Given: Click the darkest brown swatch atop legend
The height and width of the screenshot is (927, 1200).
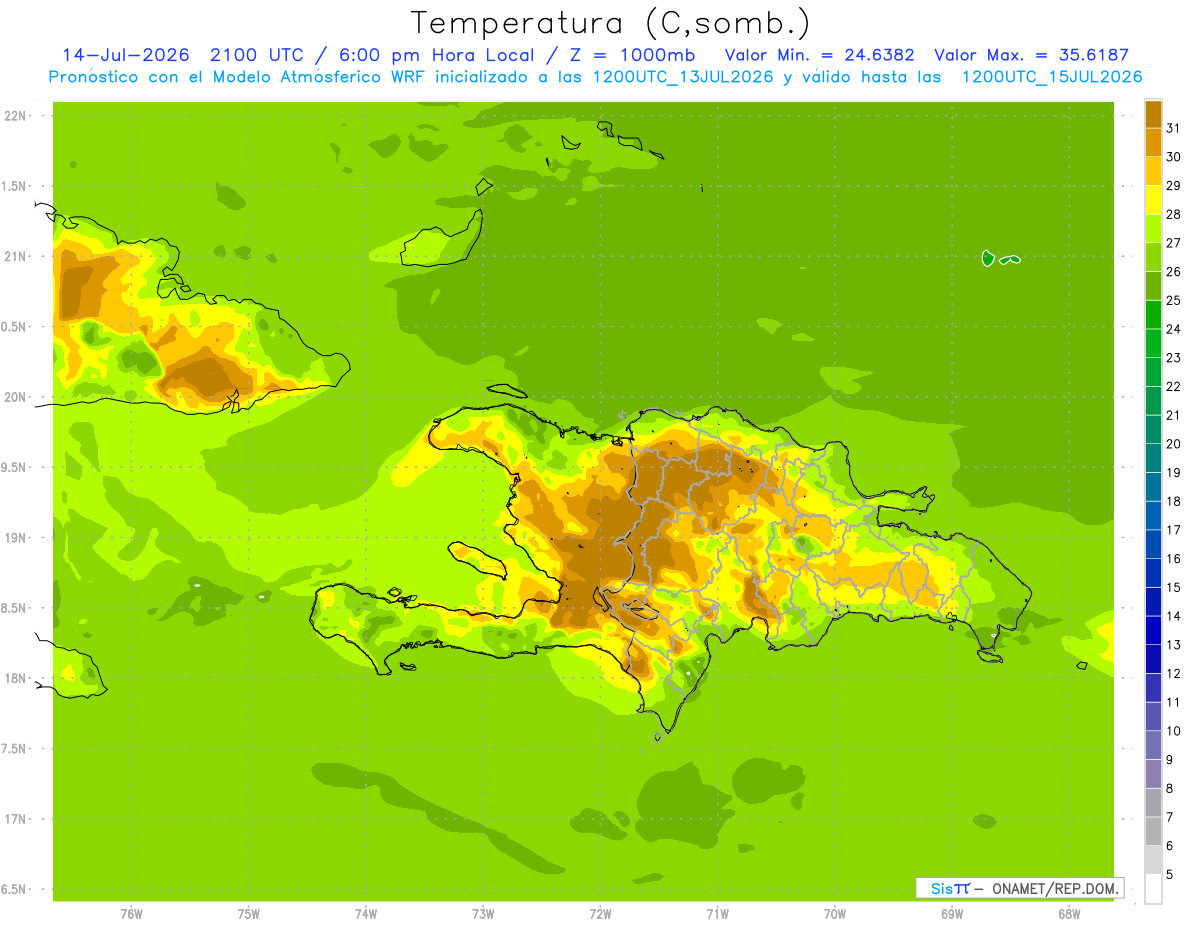Looking at the screenshot, I should pyautogui.click(x=1153, y=114).
